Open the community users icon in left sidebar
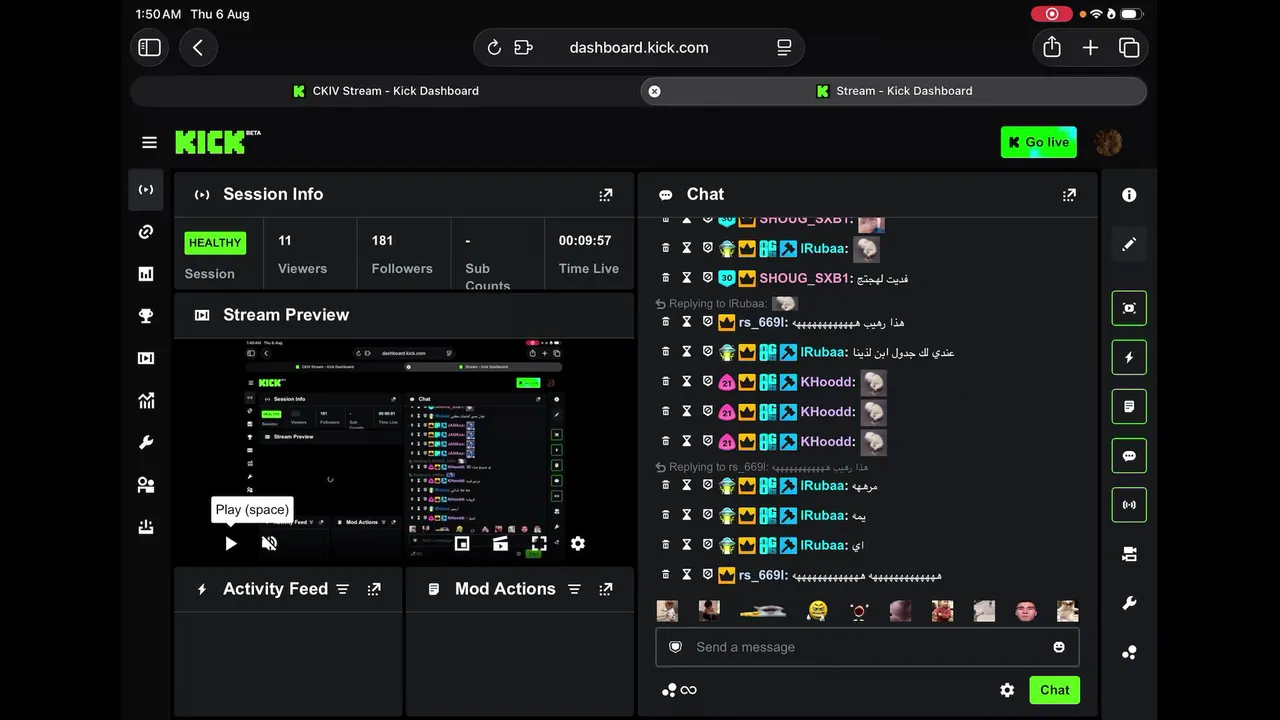Viewport: 1280px width, 720px height. 146,485
